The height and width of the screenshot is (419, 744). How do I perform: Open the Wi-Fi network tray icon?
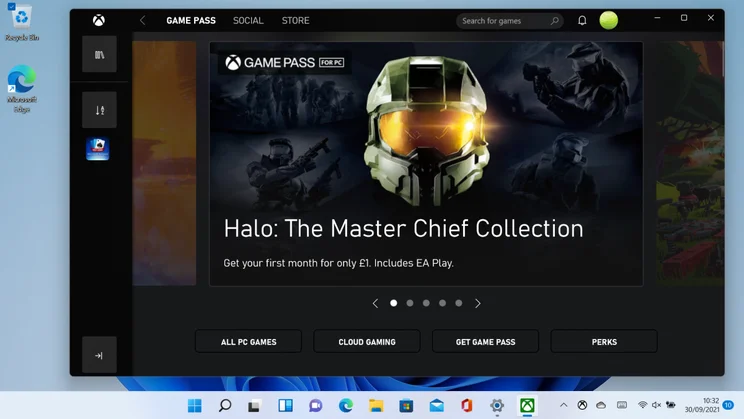coord(642,405)
